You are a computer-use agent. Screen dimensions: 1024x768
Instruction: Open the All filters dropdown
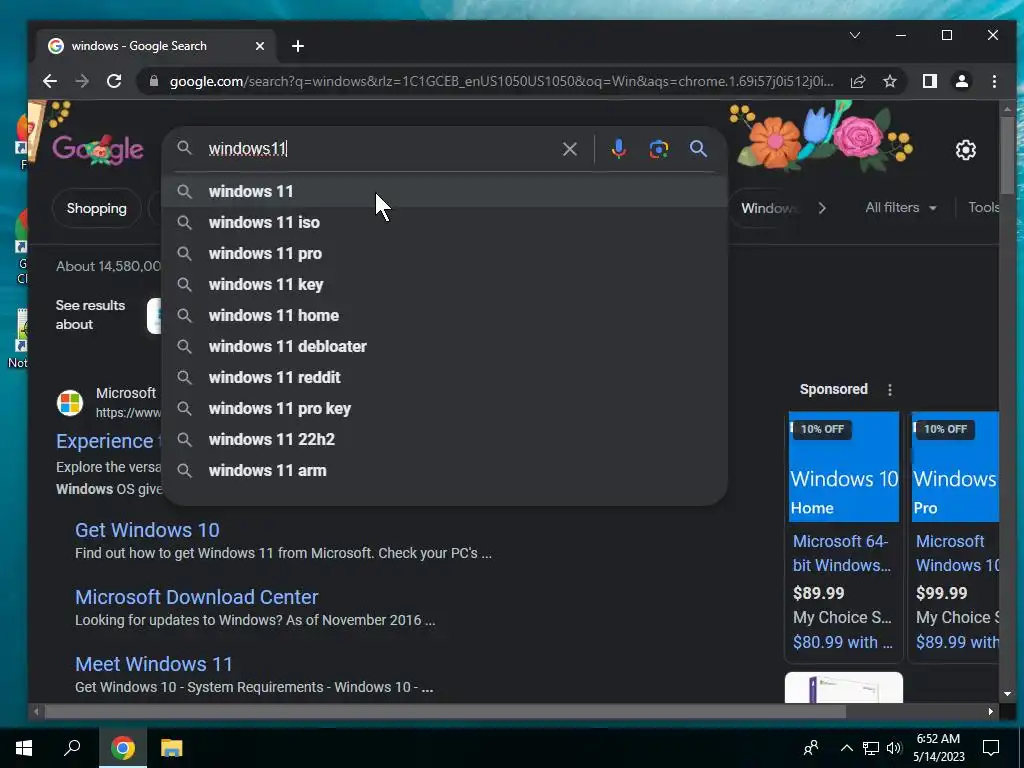[x=901, y=208]
